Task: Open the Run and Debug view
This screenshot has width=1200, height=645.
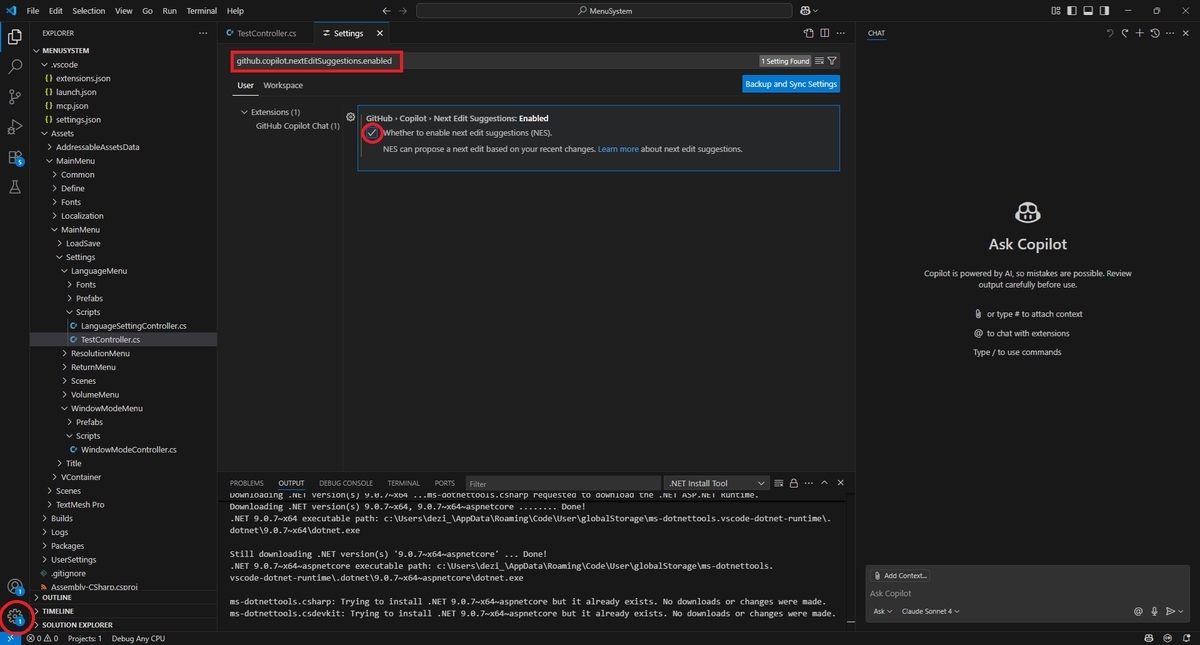Action: pos(15,127)
